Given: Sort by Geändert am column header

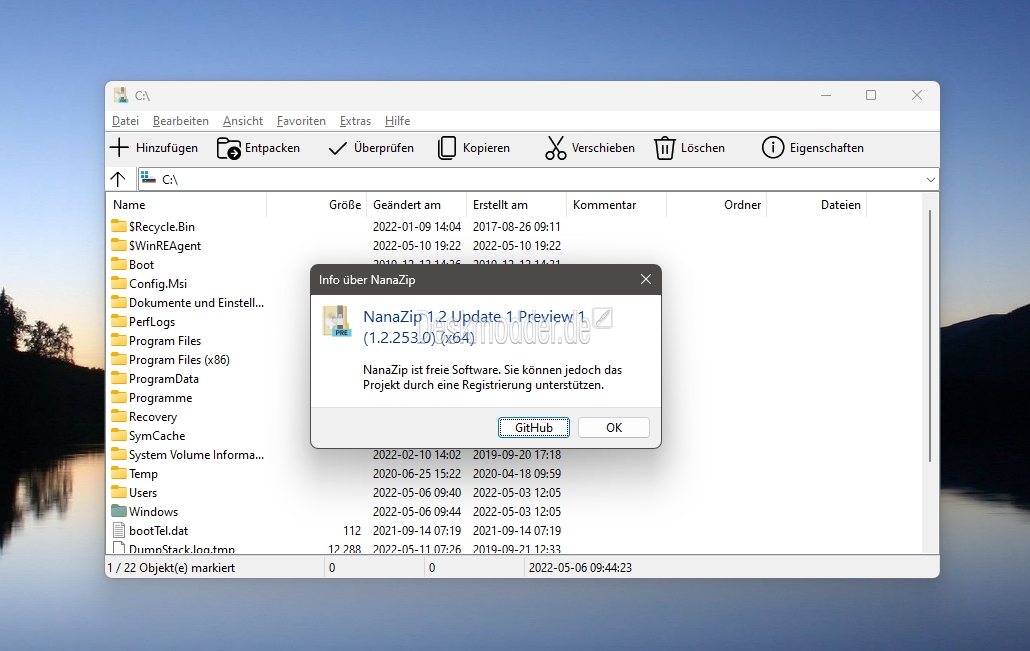Looking at the screenshot, I should tap(416, 205).
